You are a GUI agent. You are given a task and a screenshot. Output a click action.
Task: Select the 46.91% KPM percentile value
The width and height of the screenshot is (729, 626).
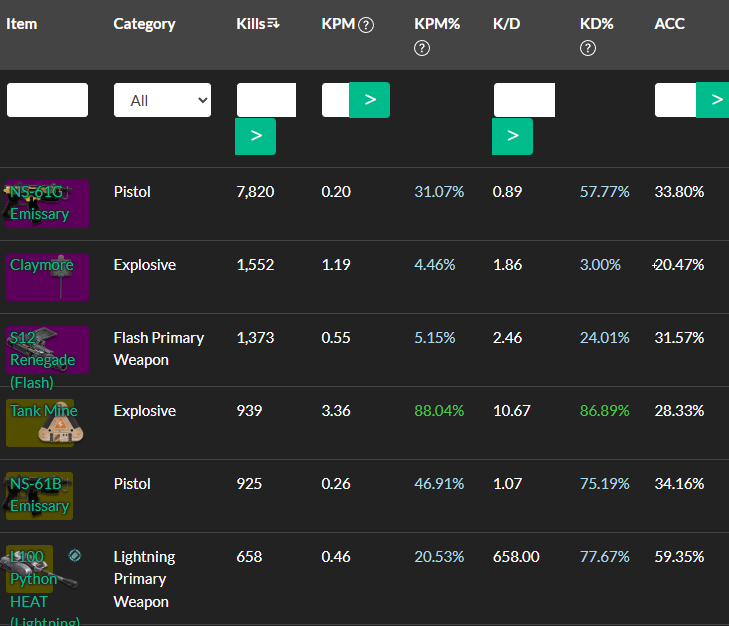(x=439, y=484)
